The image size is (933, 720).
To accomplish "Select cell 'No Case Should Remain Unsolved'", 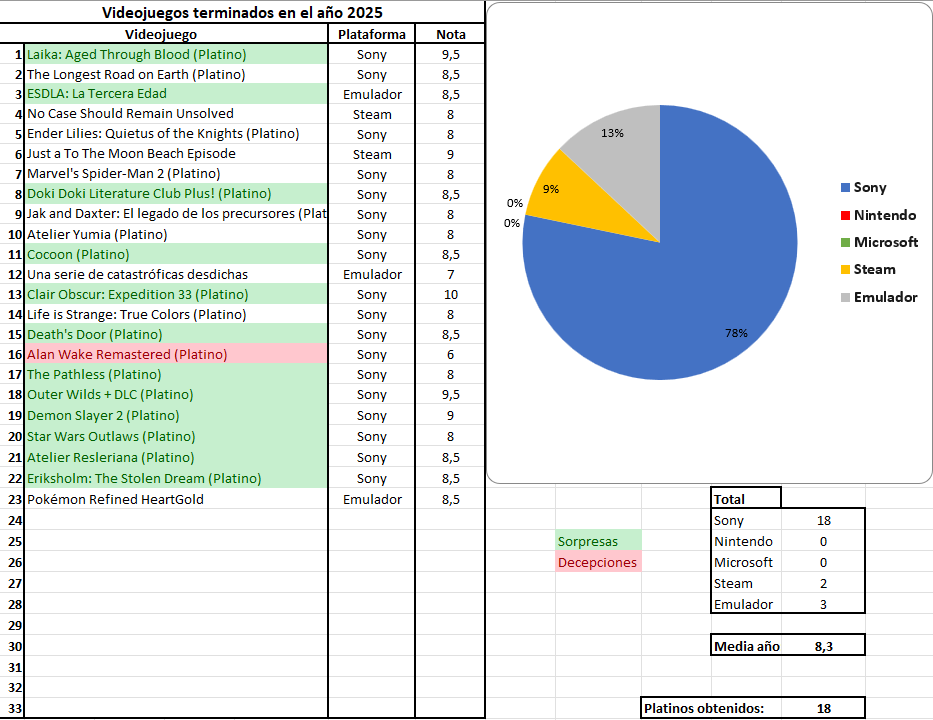I will 176,114.
